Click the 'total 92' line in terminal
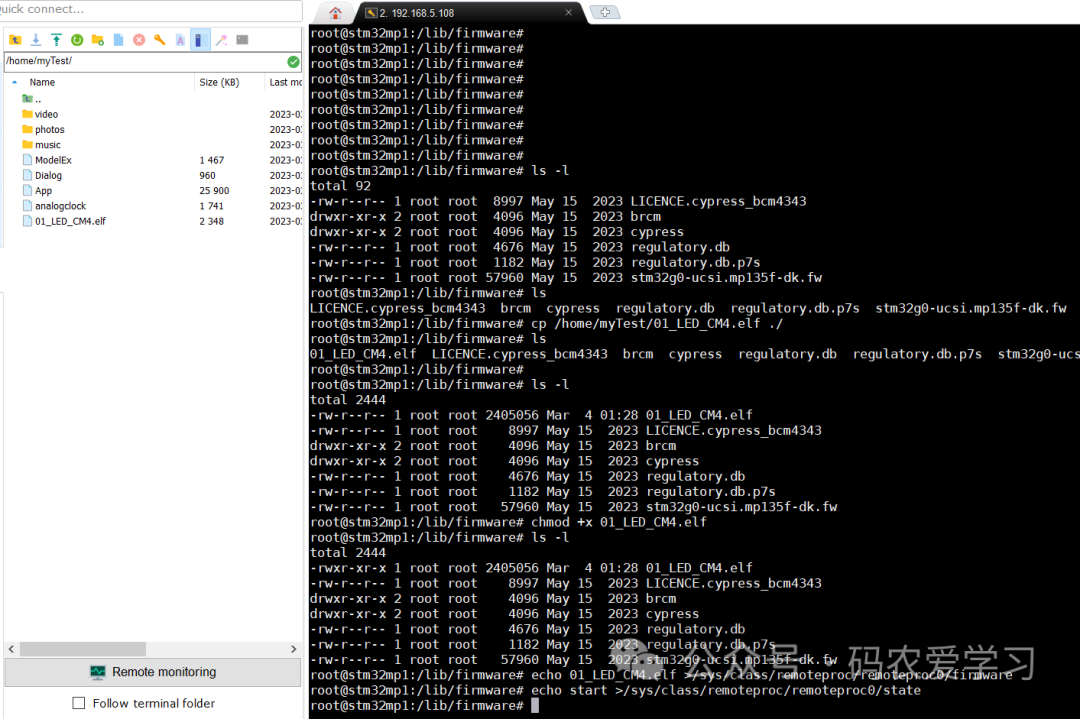The height and width of the screenshot is (719, 1080). click(340, 186)
